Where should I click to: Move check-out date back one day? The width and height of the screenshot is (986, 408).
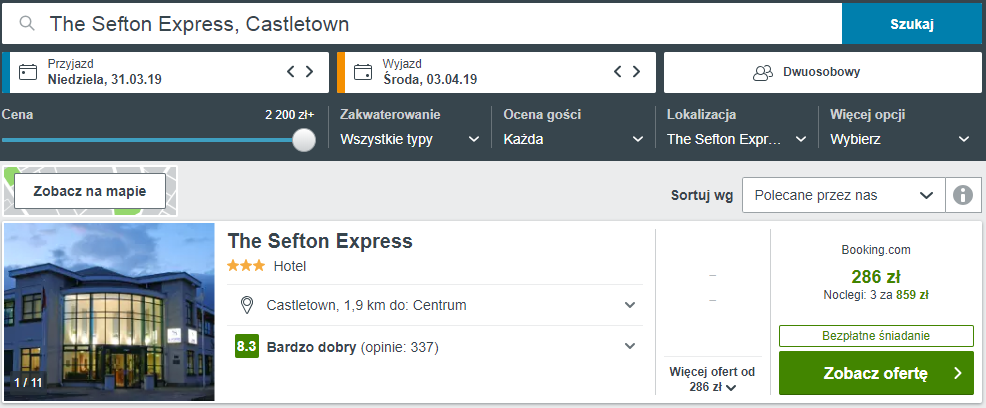pyautogui.click(x=618, y=72)
